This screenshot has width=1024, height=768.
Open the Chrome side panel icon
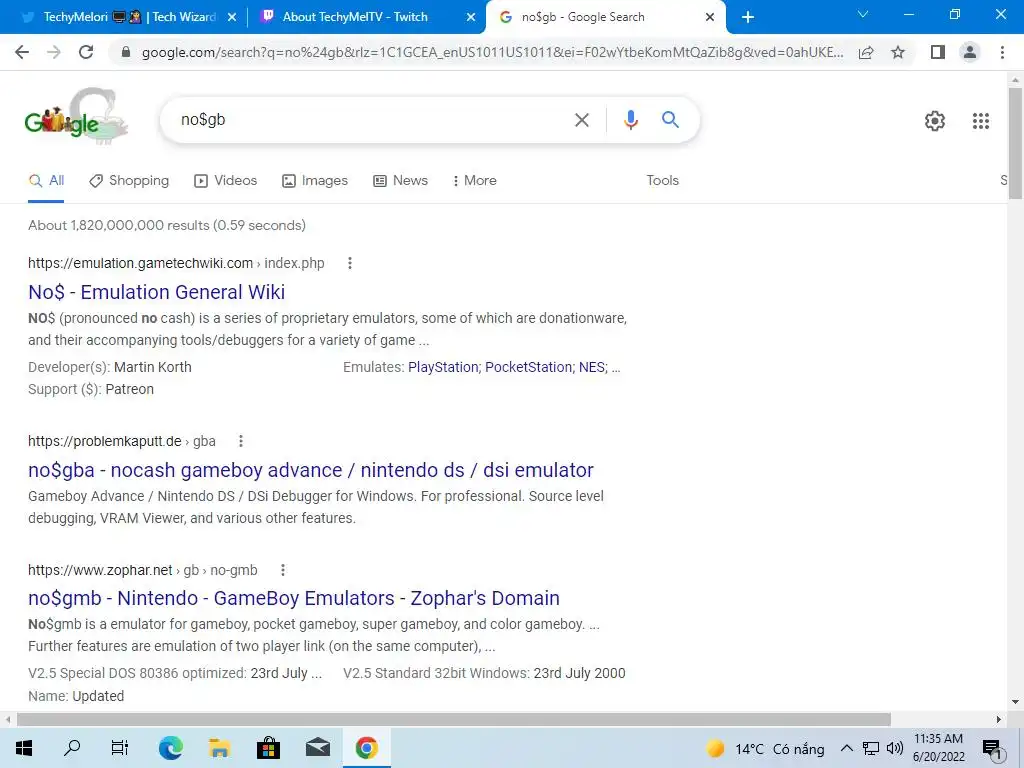tap(938, 52)
